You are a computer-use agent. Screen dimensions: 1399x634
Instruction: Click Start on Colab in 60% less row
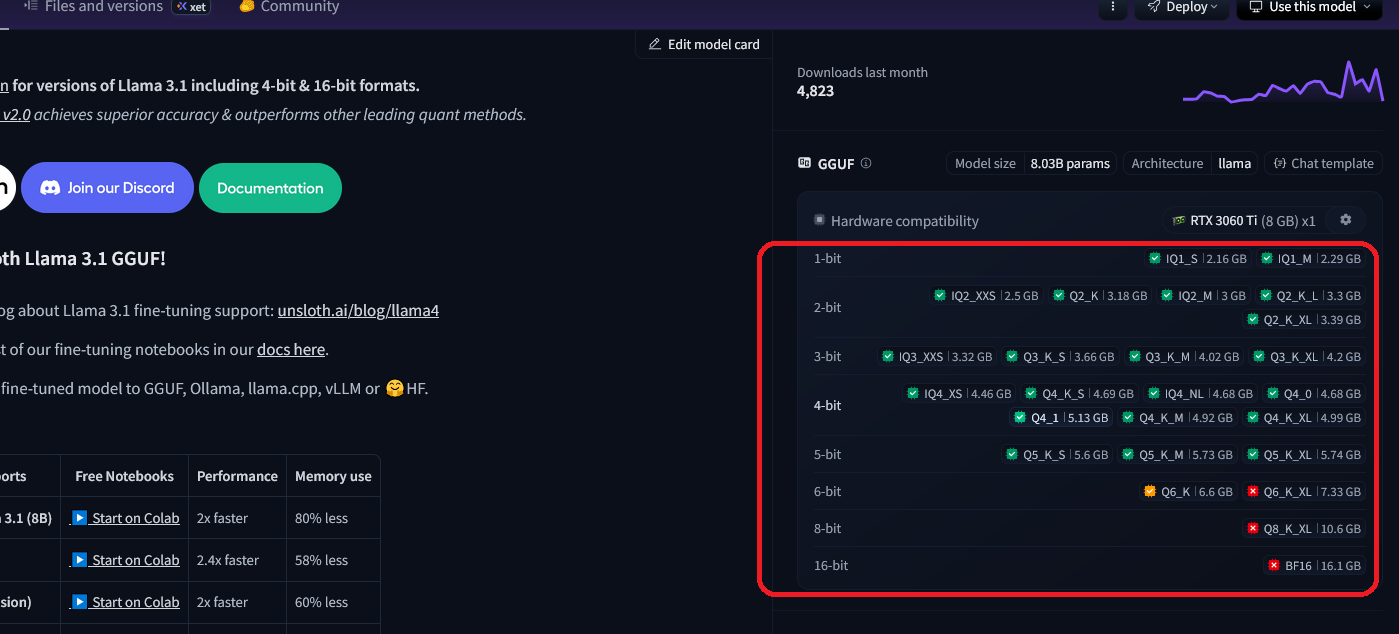(x=126, y=602)
